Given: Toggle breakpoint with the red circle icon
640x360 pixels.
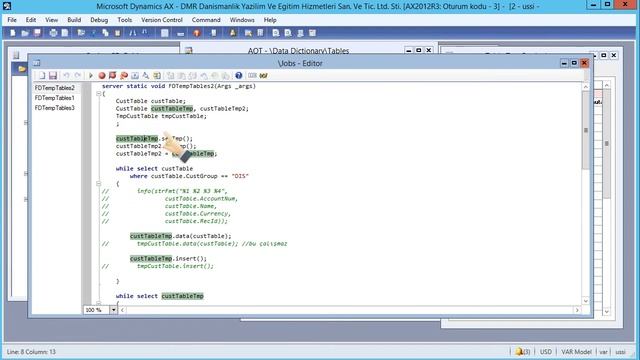Looking at the screenshot, I should (x=102, y=76).
